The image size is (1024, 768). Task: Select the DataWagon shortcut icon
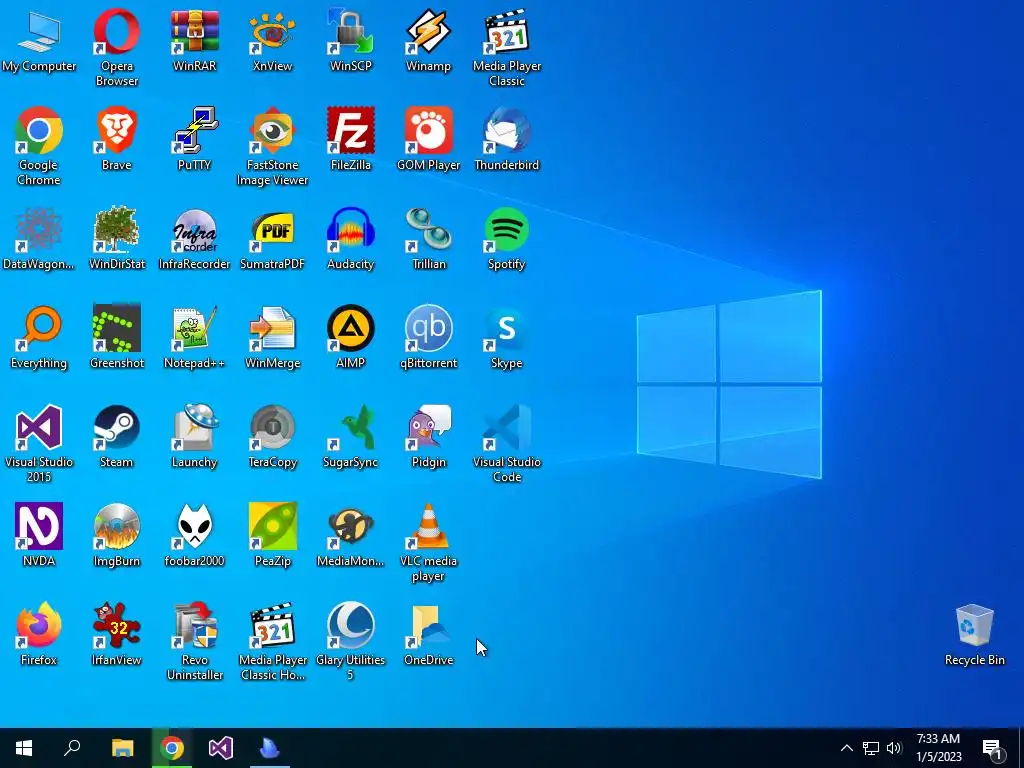[39, 239]
